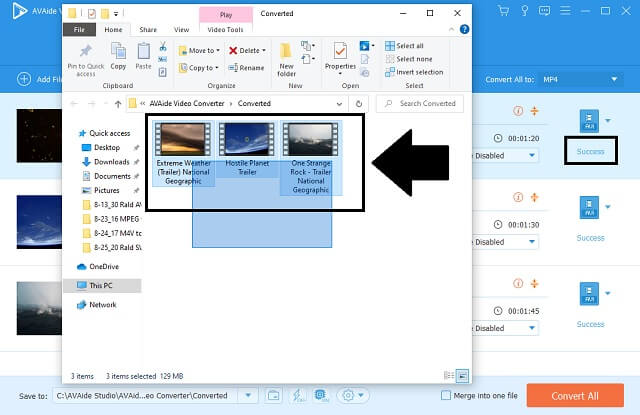Click Add Files plus button in AVAide
This screenshot has width=640, height=415.
pos(24,79)
